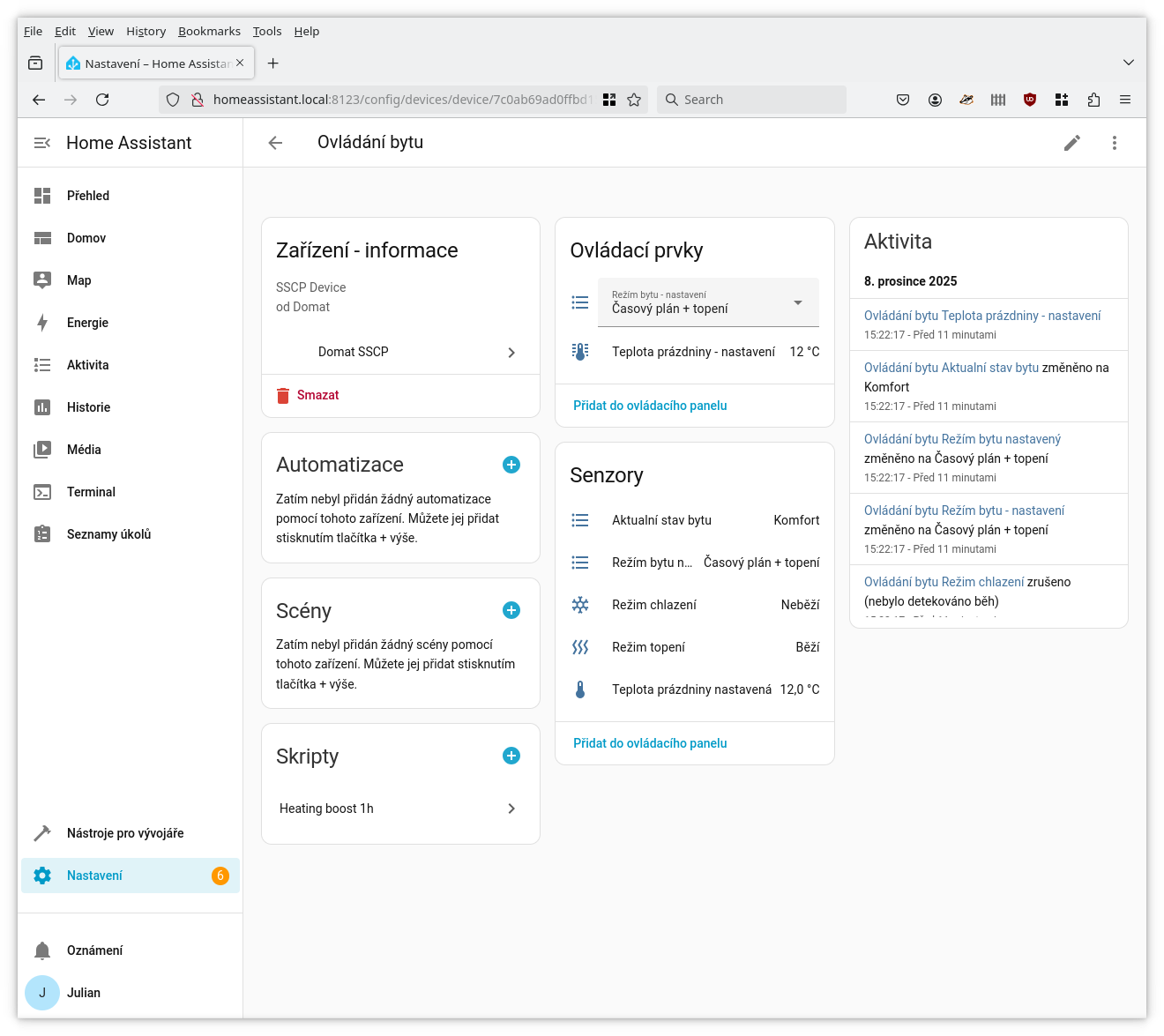The height and width of the screenshot is (1036, 1164).
Task: Open the Bookmarks menu
Action: 209,31
